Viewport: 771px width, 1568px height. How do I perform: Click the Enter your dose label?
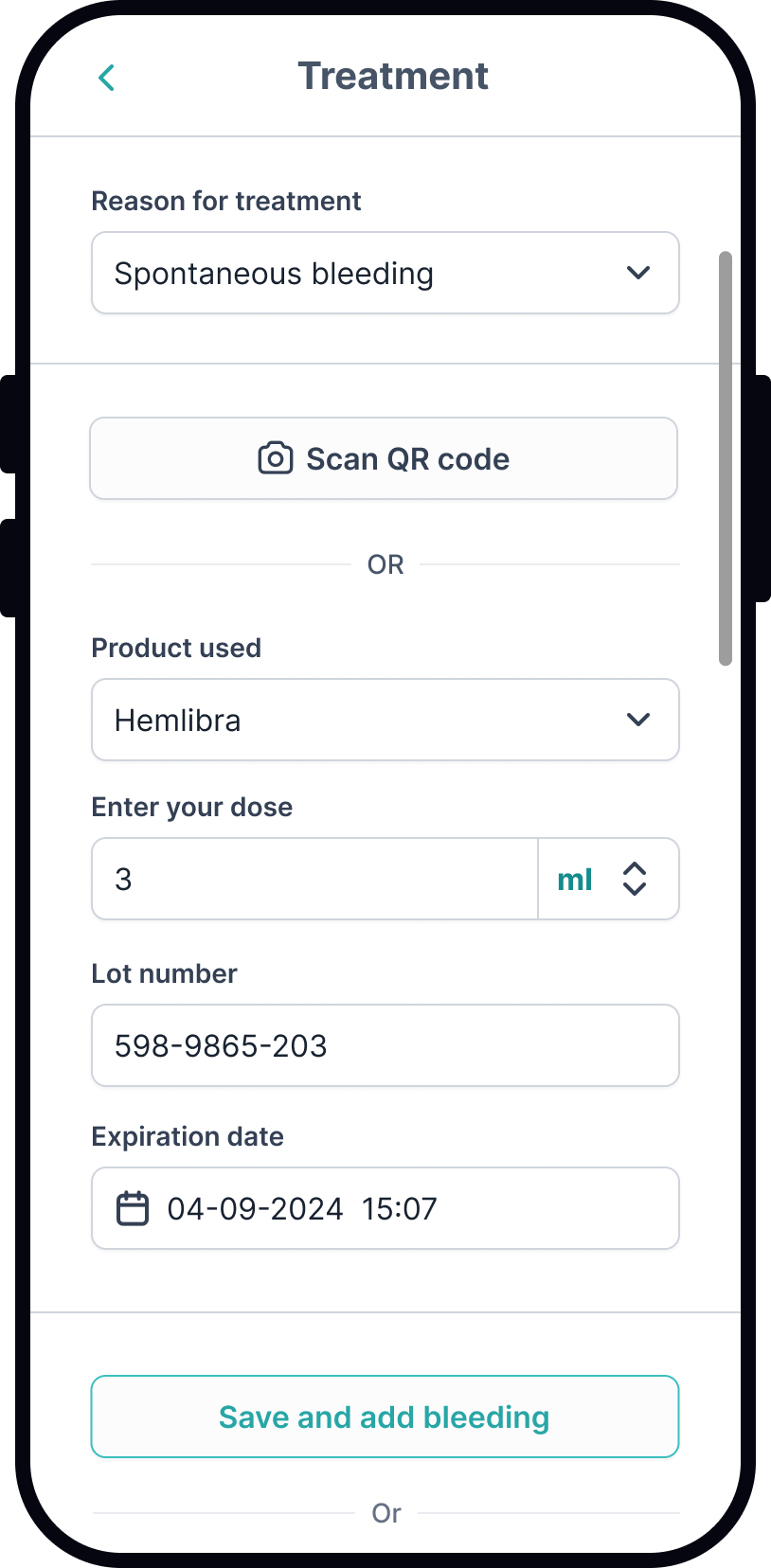192,807
